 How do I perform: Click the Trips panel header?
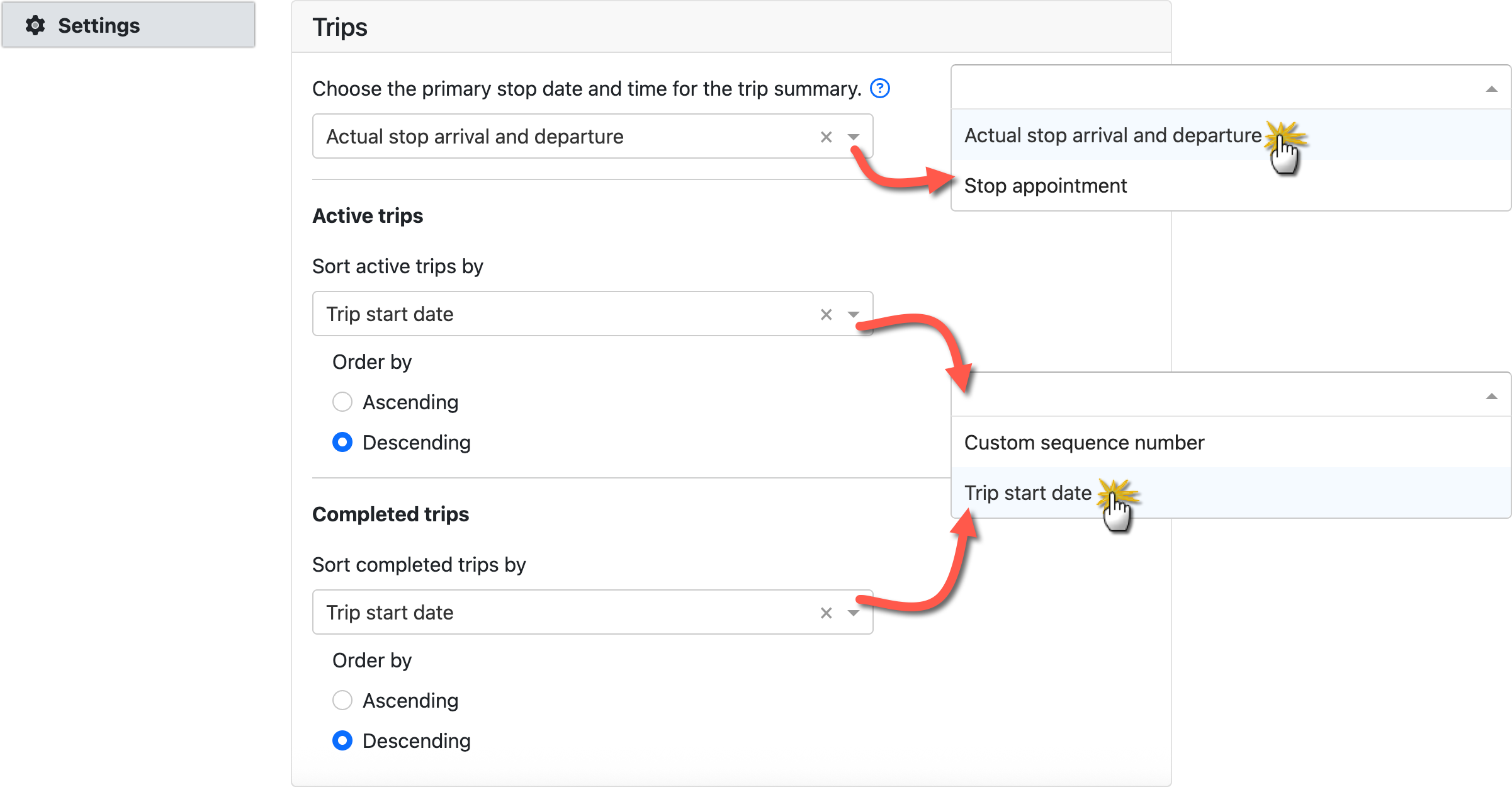pyautogui.click(x=340, y=28)
